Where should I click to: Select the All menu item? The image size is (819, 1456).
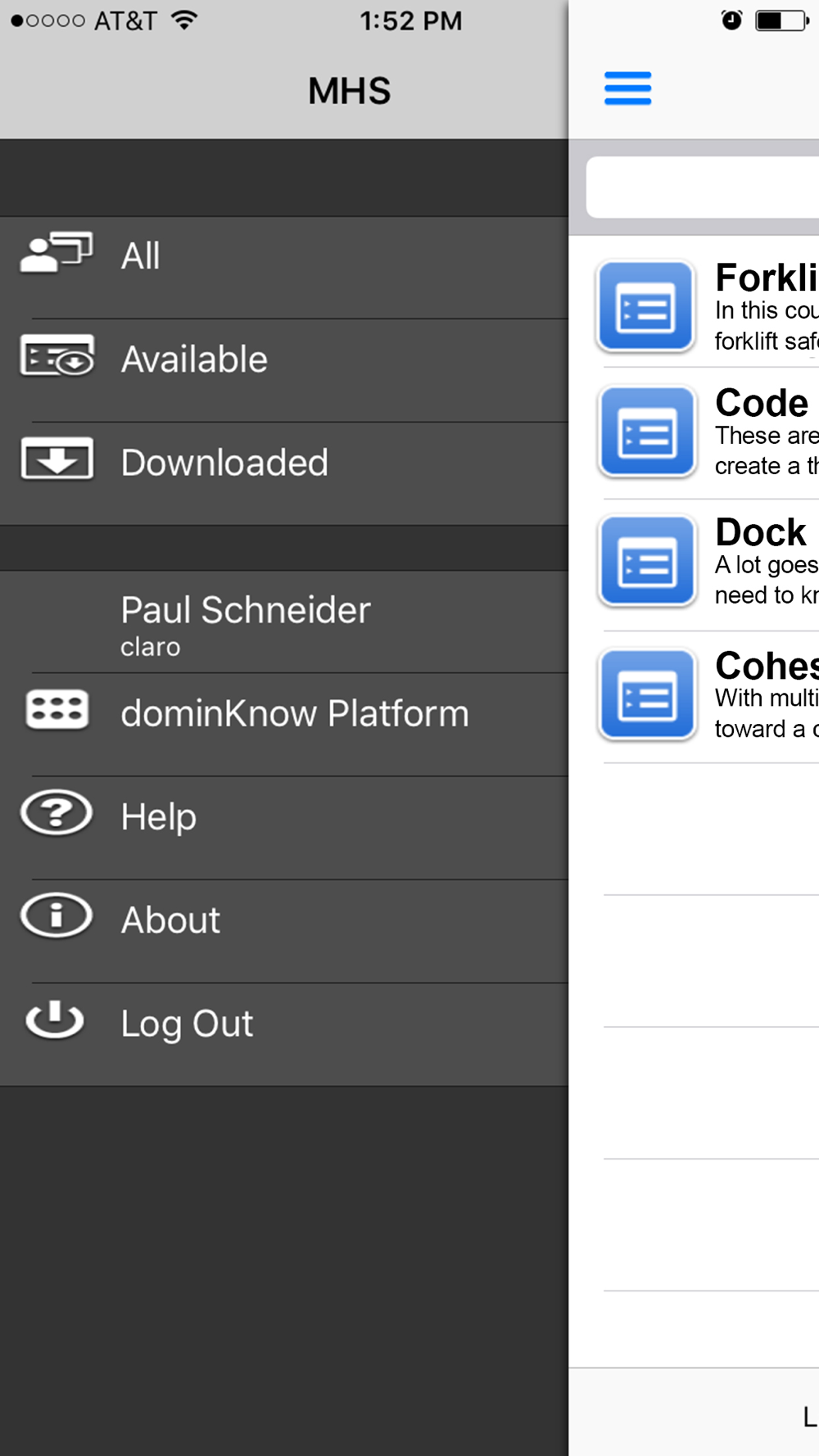141,256
